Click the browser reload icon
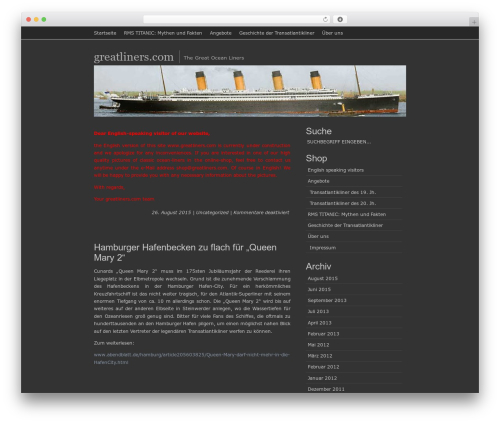The width and height of the screenshot is (500, 423). tap(325, 19)
